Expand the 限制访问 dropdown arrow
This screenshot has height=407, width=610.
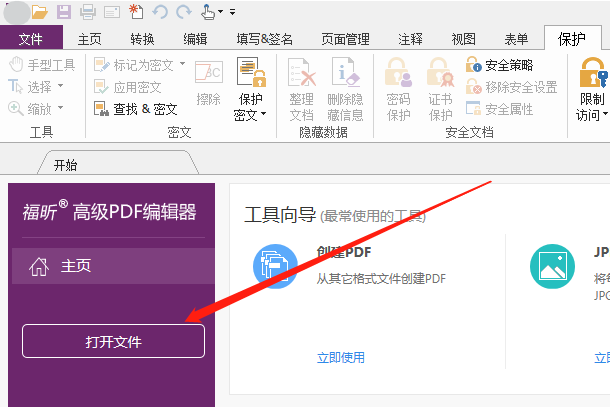coord(605,114)
